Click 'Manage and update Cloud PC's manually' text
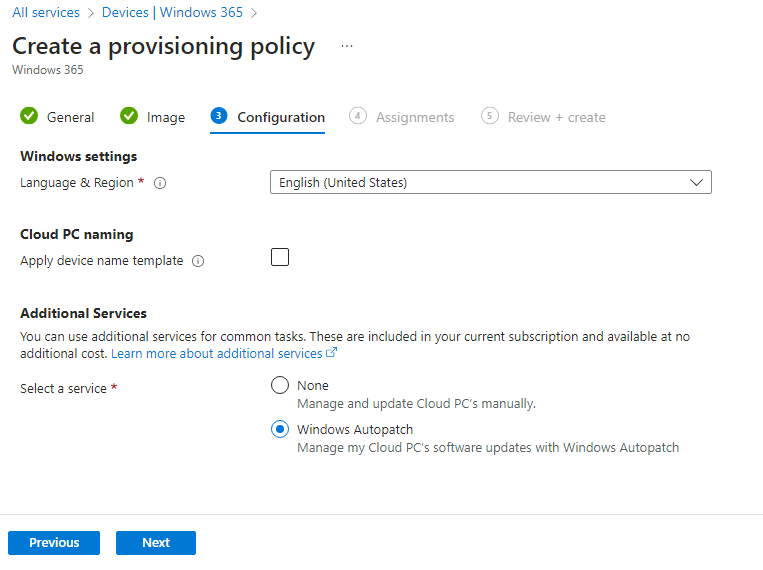 point(417,404)
